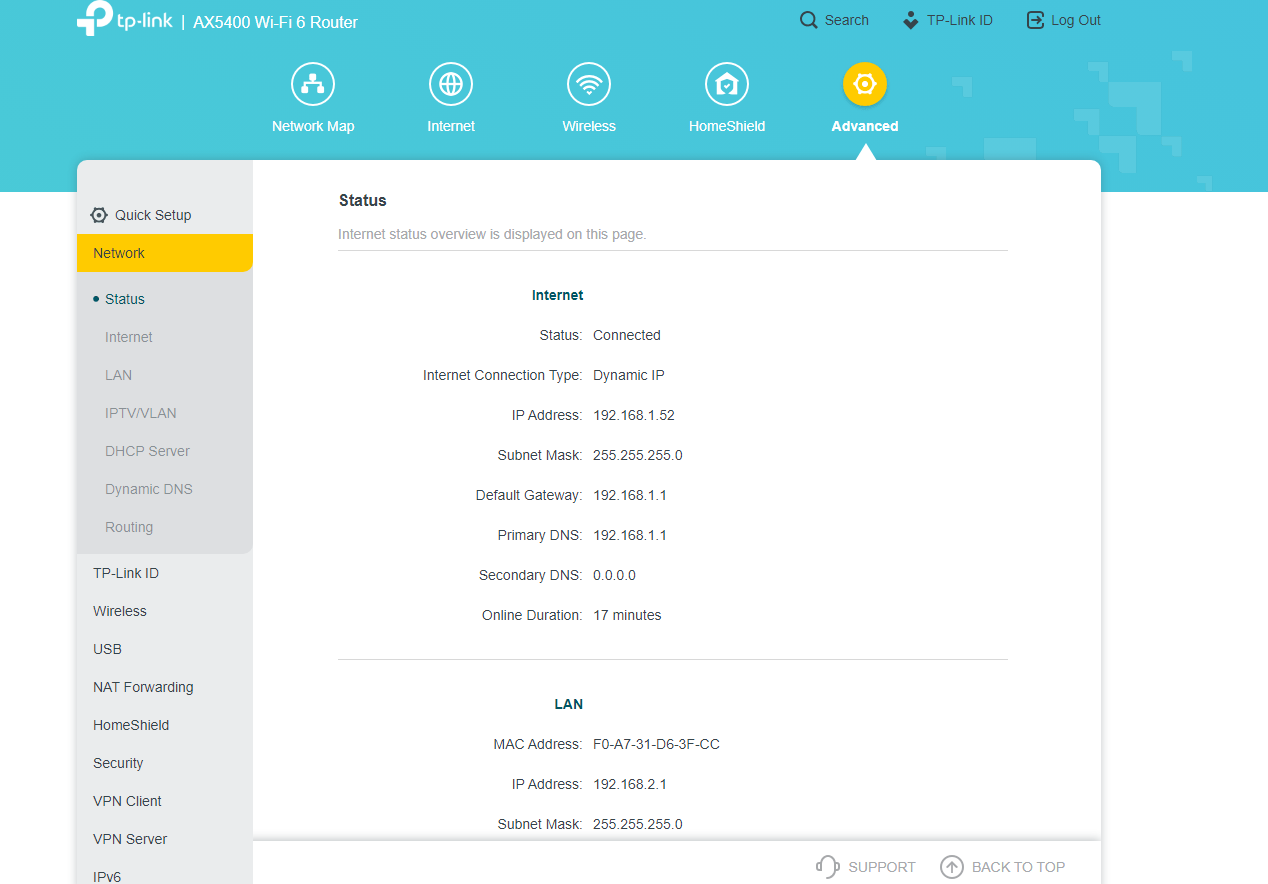Open the Wireless wifi icon

point(589,84)
